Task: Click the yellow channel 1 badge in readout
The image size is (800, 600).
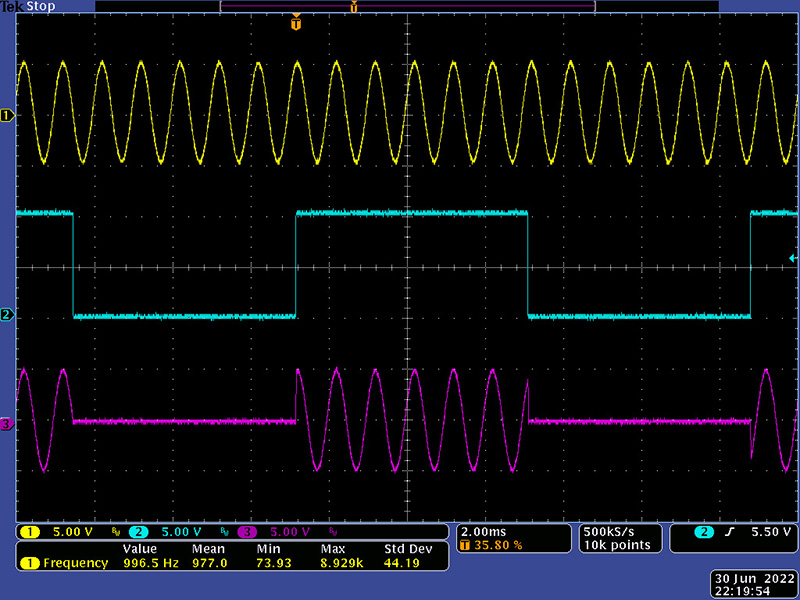Action: (x=30, y=531)
